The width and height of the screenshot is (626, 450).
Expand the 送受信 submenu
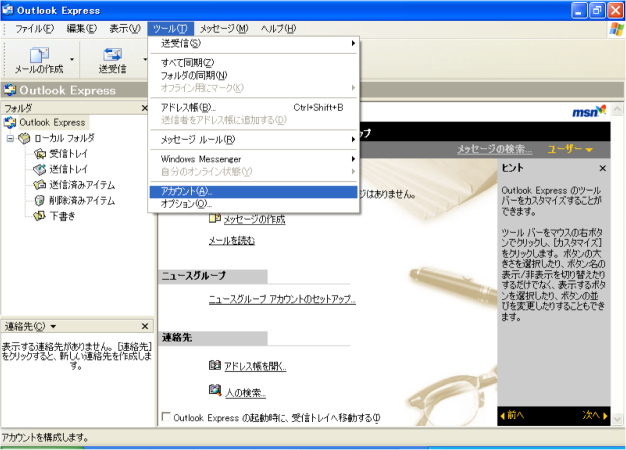tap(353, 43)
